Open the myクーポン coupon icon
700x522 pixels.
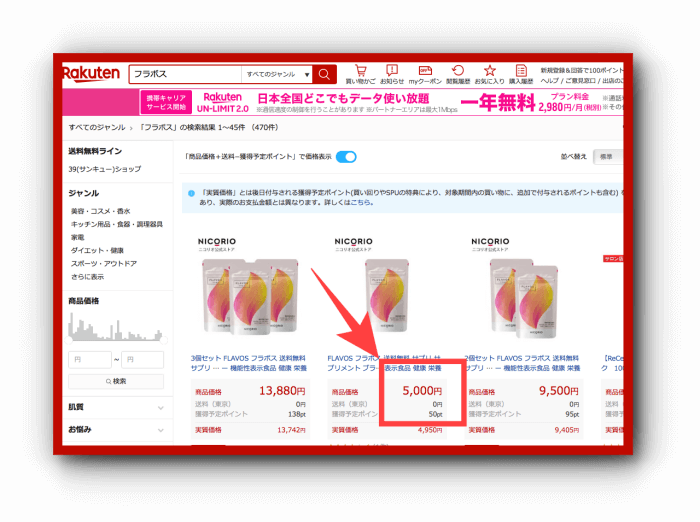coord(425,74)
